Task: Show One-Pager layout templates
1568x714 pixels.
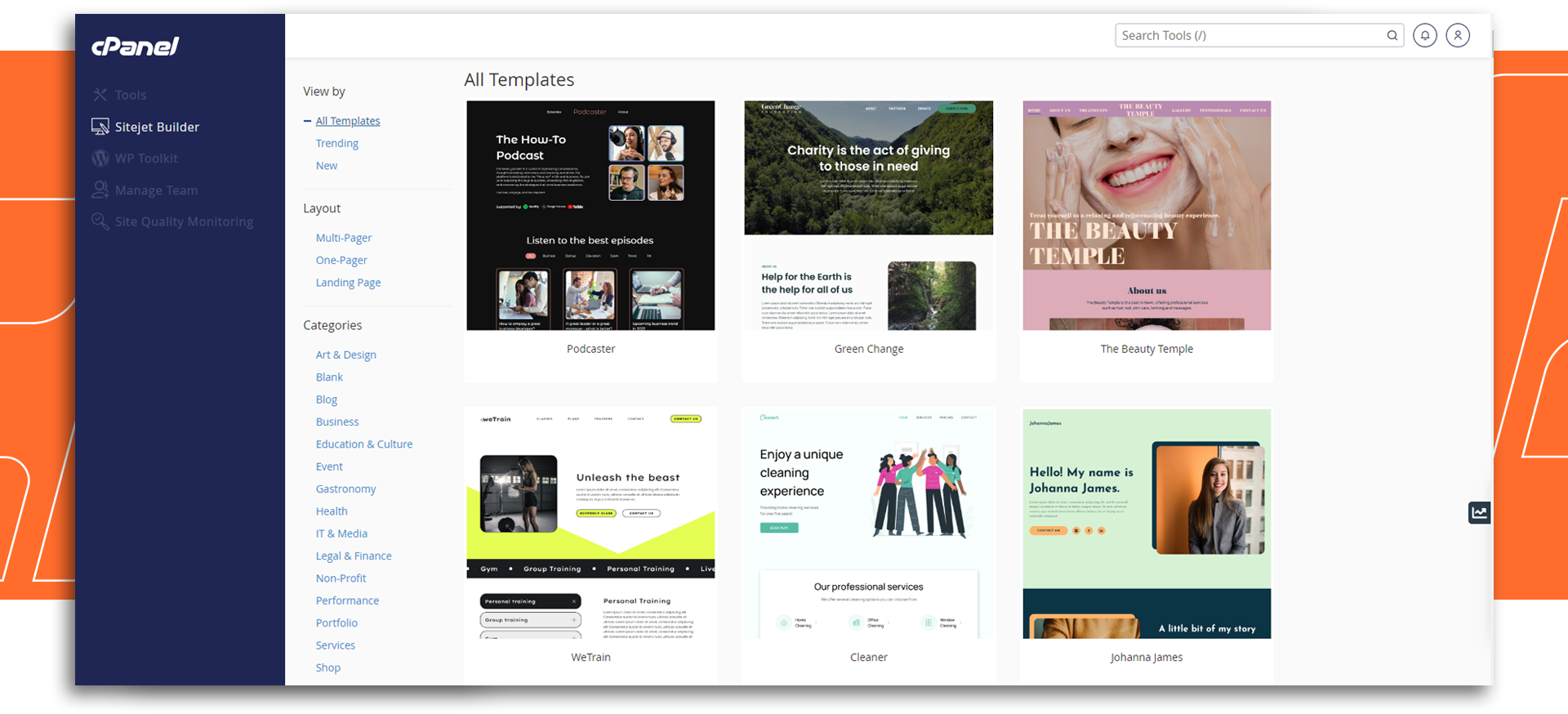Action: pyautogui.click(x=341, y=260)
